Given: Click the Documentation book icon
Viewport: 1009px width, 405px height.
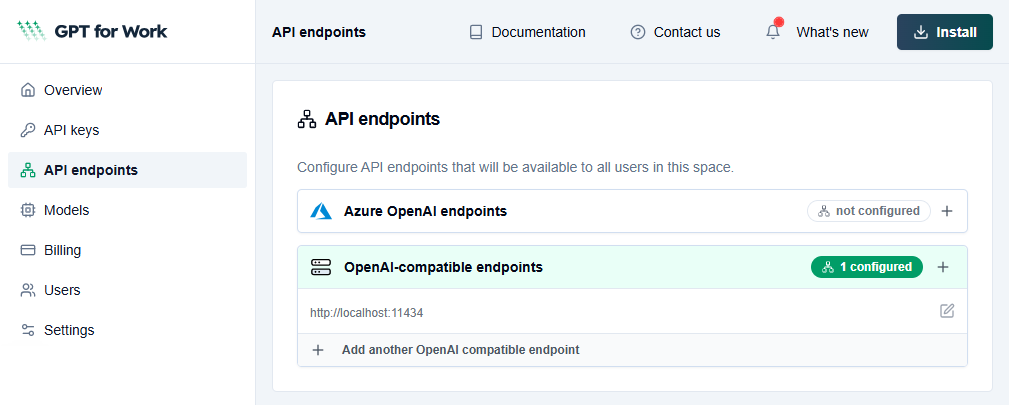Looking at the screenshot, I should [x=476, y=32].
